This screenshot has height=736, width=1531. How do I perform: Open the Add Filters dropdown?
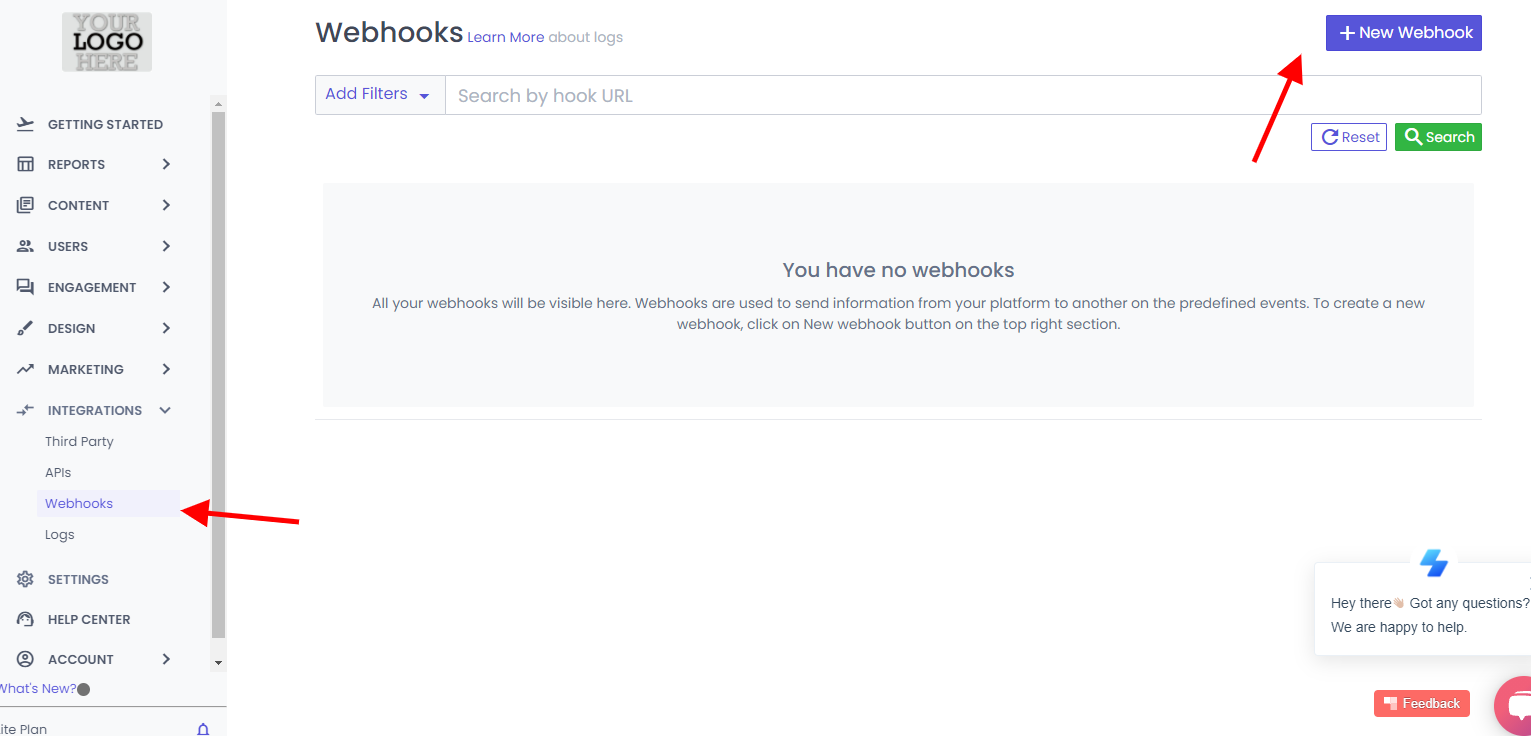point(379,95)
